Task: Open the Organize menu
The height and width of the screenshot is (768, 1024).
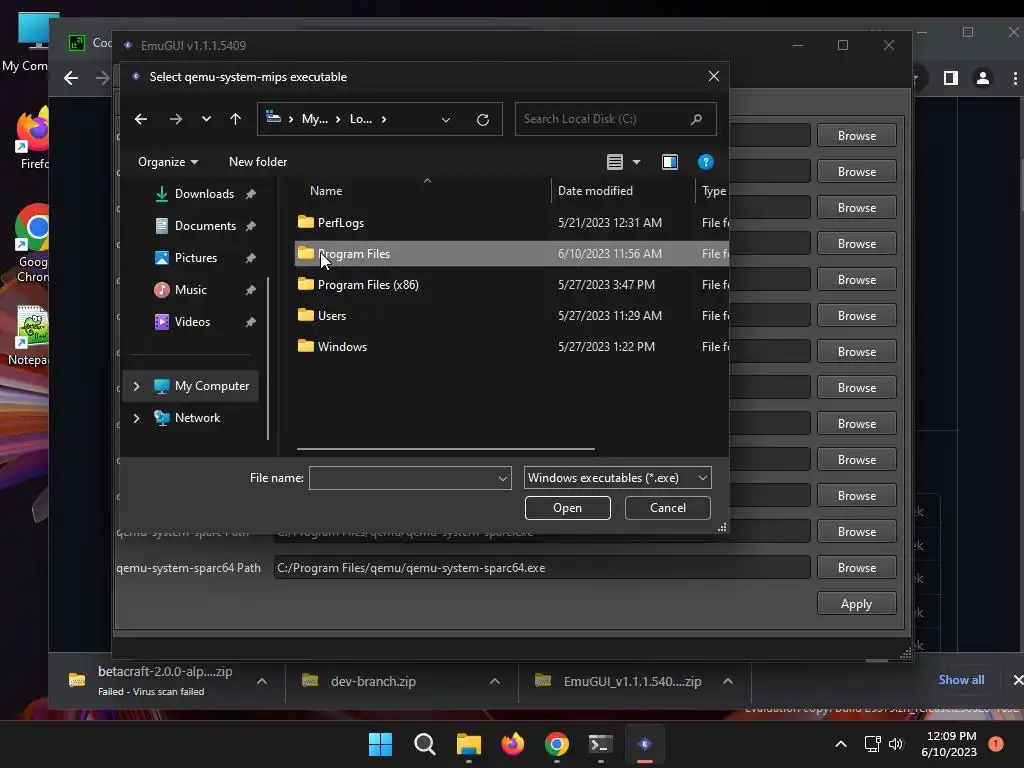Action: pos(168,162)
